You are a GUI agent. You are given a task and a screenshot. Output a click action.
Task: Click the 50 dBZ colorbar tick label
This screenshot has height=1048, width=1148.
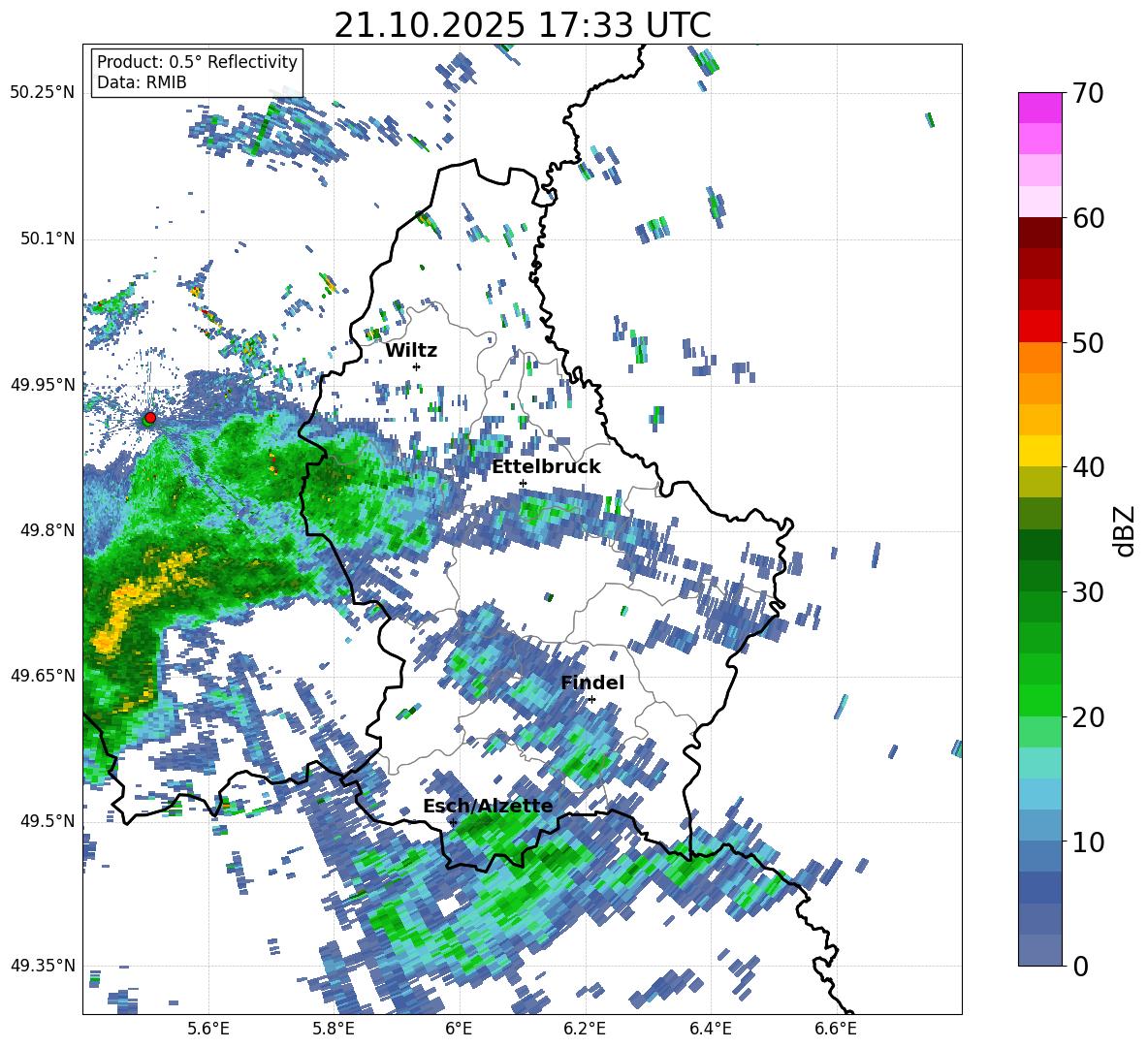(1087, 343)
